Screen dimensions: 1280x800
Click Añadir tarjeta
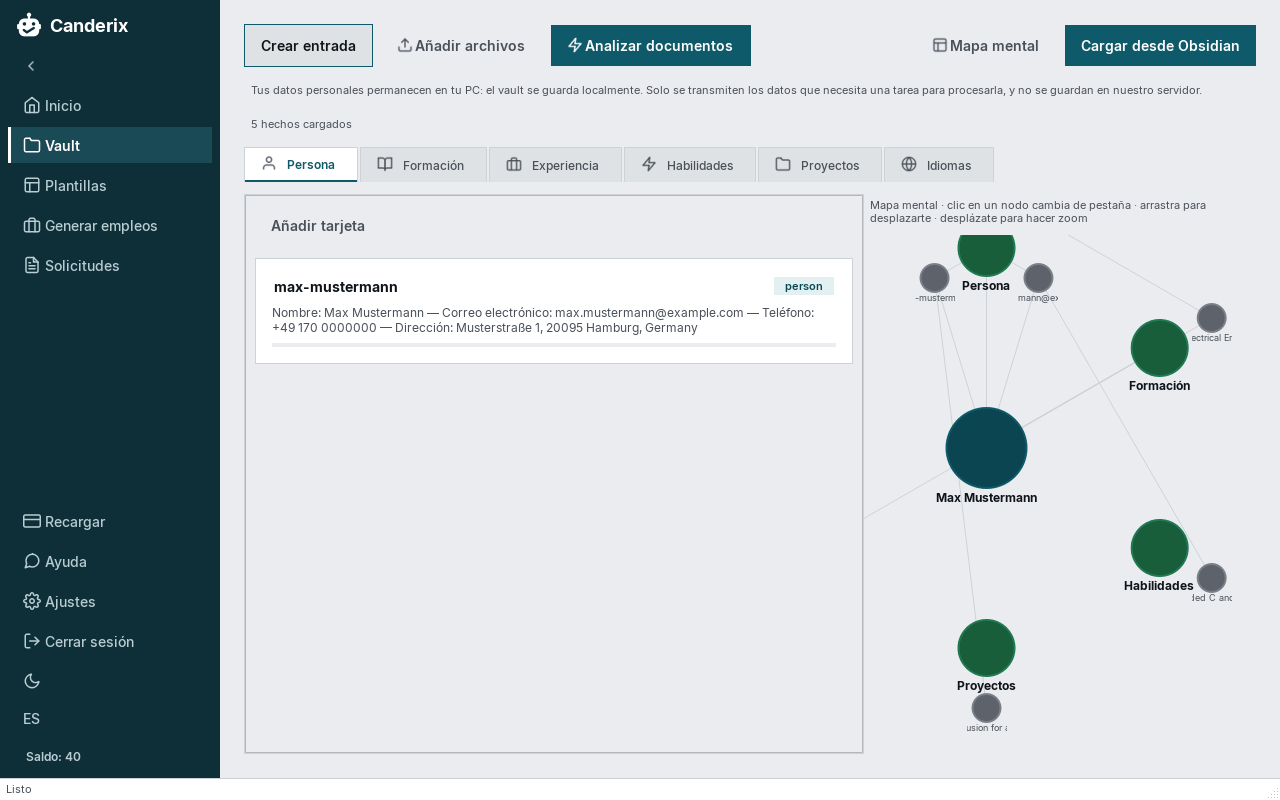pyautogui.click(x=318, y=226)
